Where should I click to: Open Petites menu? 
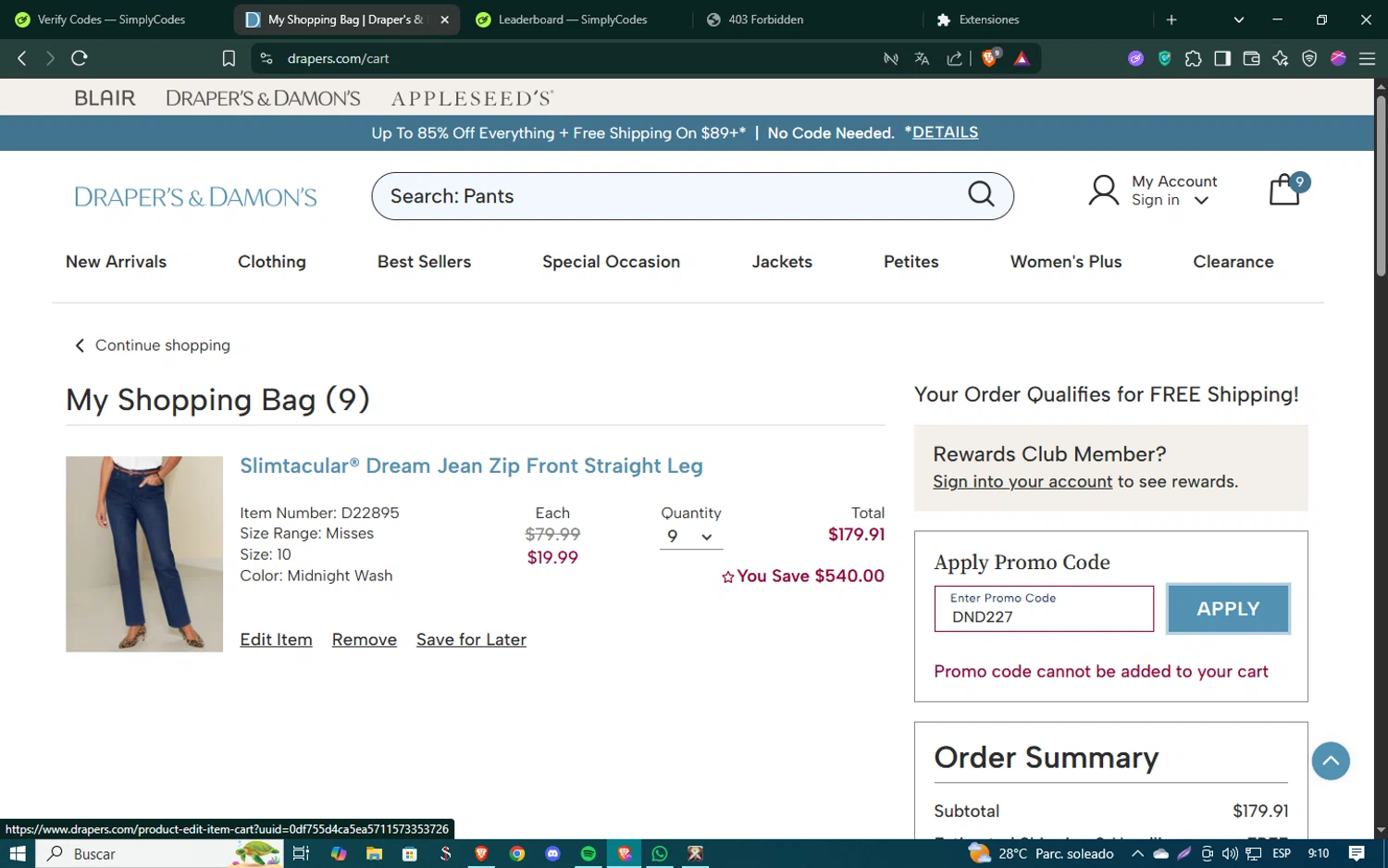point(911,262)
